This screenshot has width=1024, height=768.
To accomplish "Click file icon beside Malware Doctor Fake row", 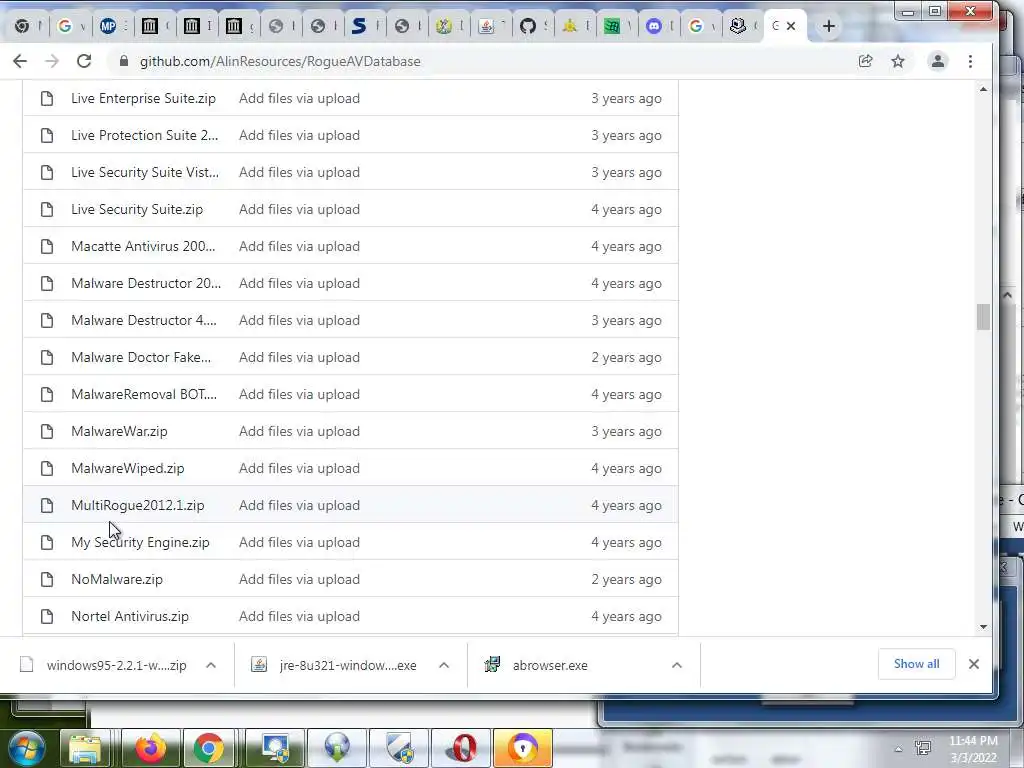I will [x=47, y=357].
